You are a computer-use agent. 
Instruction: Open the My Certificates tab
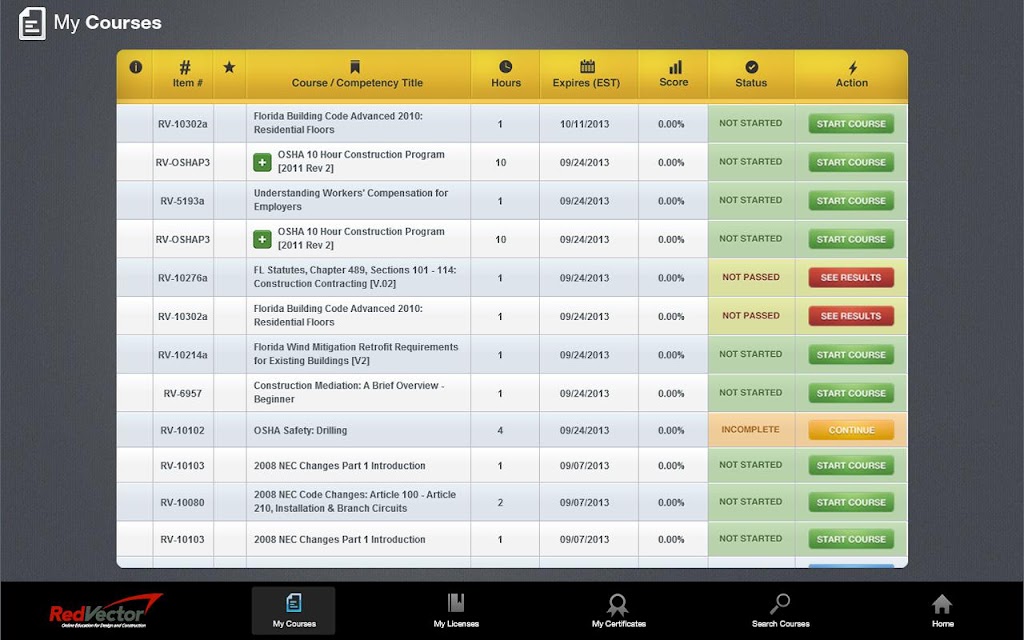pyautogui.click(x=618, y=611)
